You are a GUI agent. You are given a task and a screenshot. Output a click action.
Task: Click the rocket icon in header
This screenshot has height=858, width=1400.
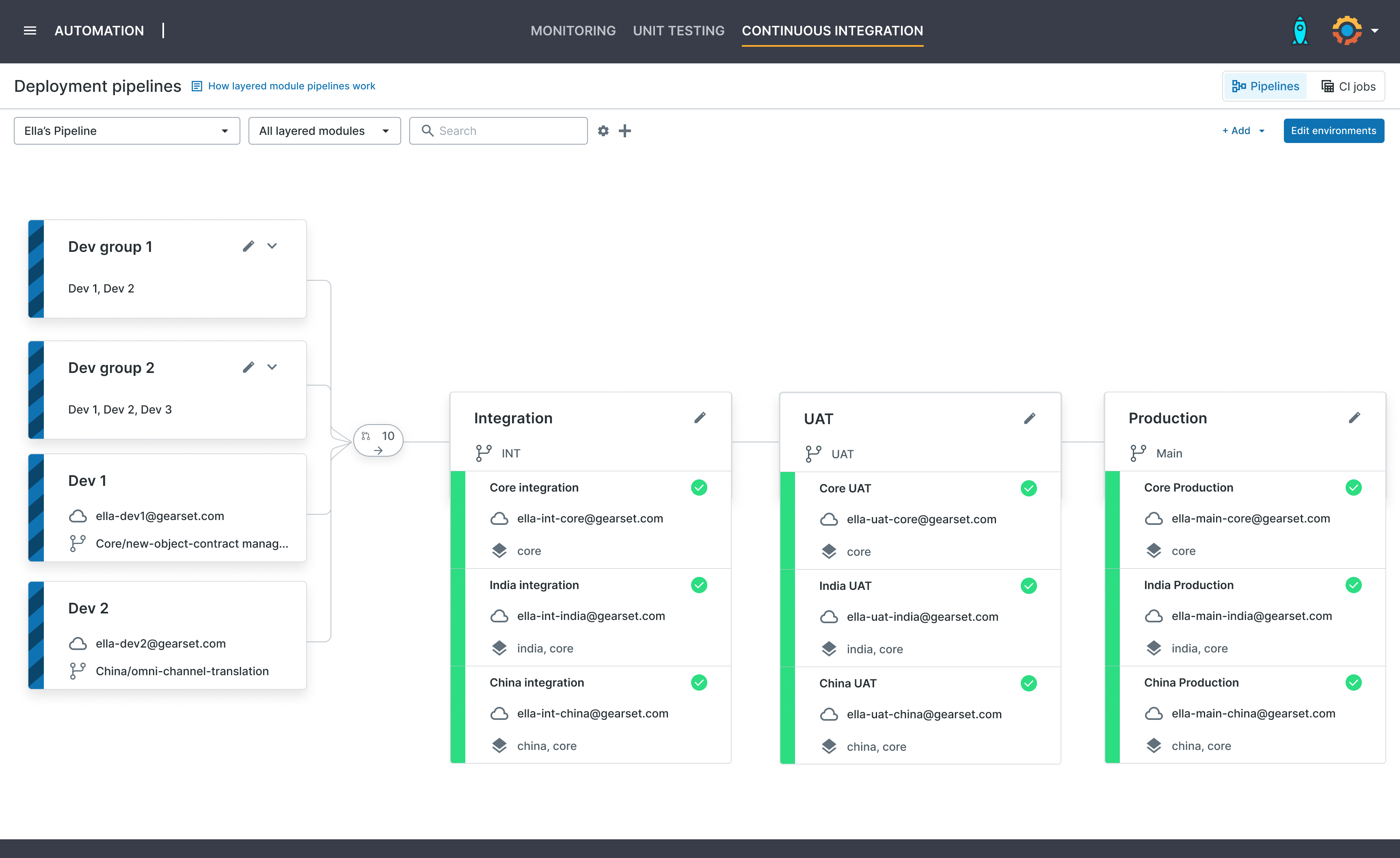click(1299, 31)
